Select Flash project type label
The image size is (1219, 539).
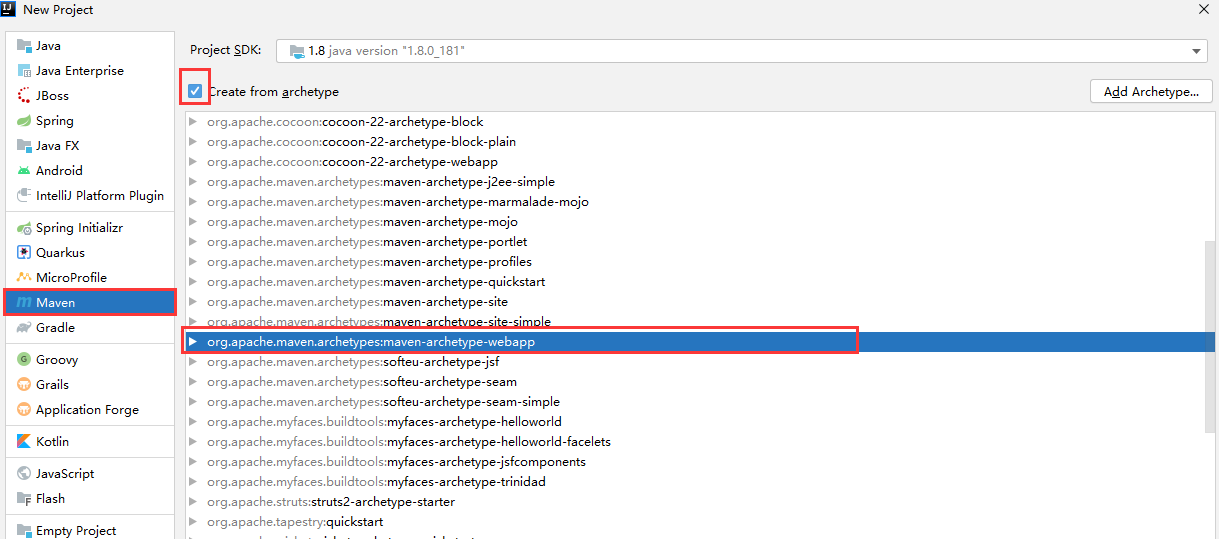pyautogui.click(x=50, y=499)
